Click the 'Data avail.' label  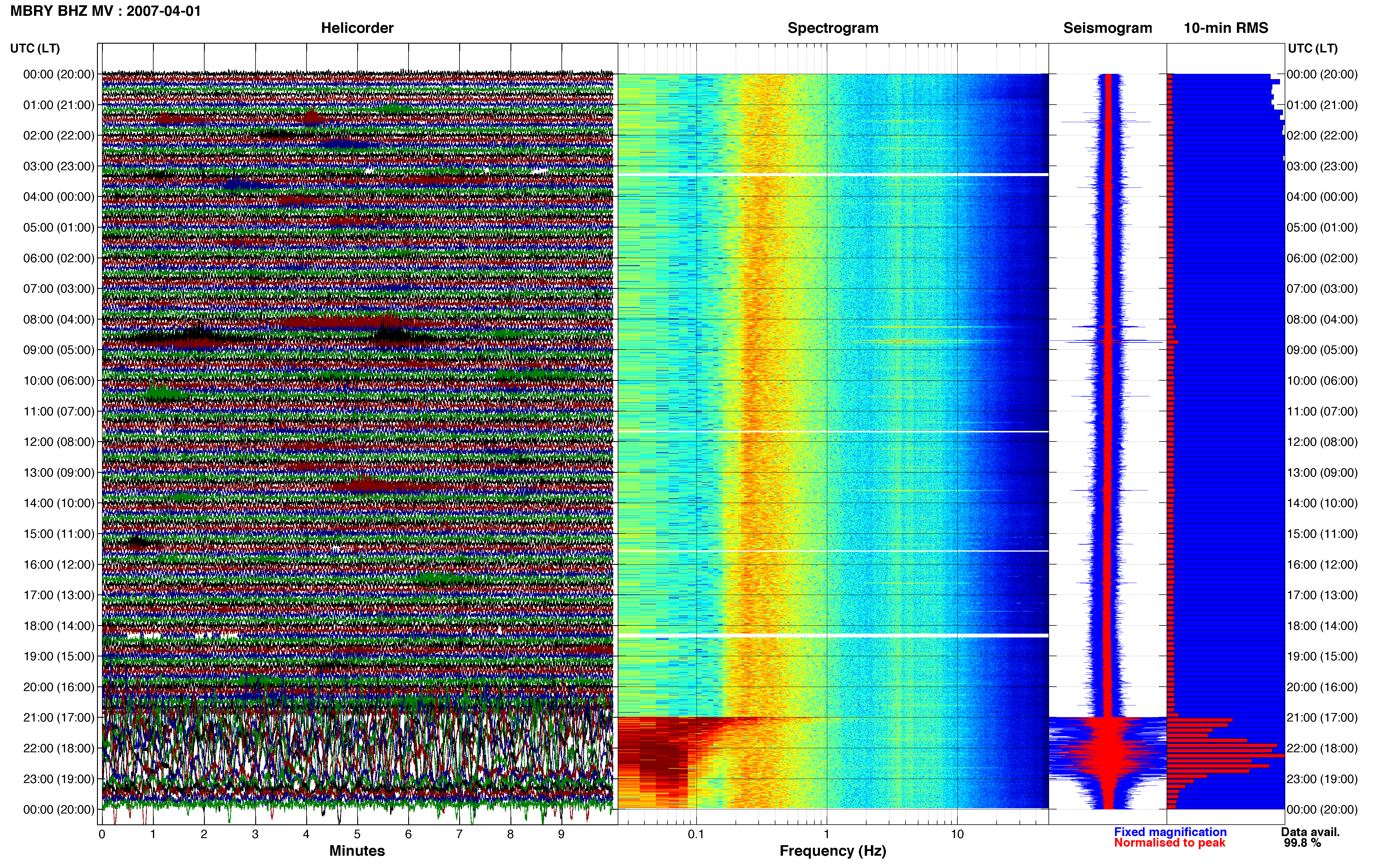point(1310,832)
